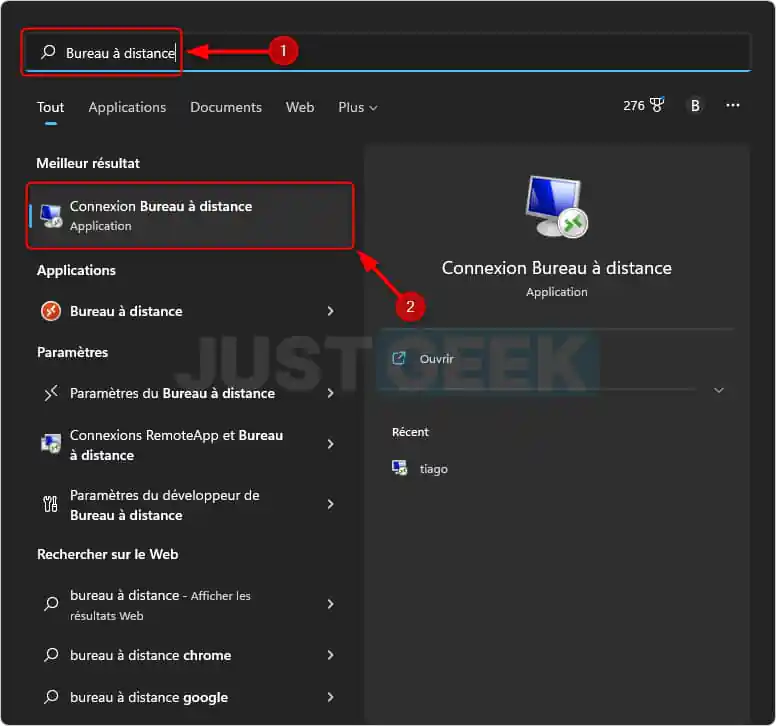The height and width of the screenshot is (726, 776).
Task: Expand more actions chevron in preview pane
Action: tap(719, 390)
